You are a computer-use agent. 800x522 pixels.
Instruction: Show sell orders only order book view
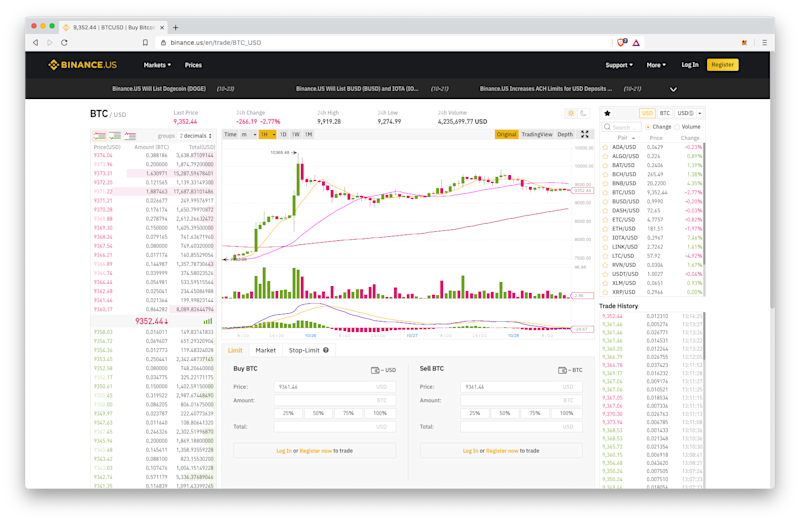130,136
